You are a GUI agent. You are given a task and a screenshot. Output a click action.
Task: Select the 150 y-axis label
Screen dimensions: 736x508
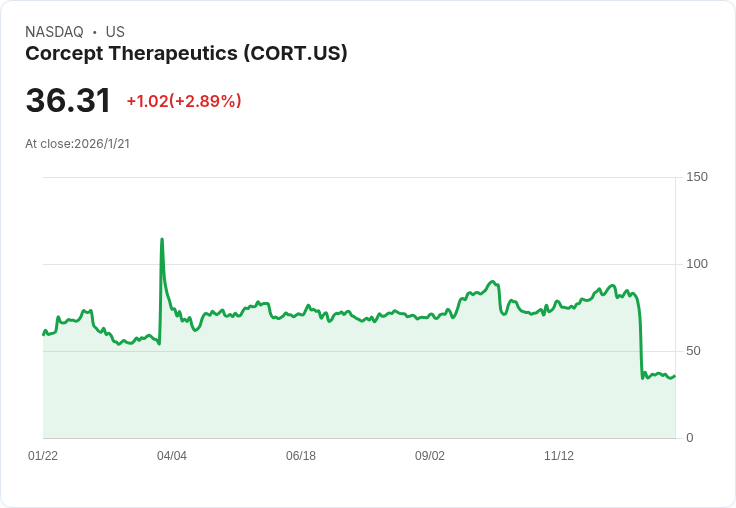coord(697,177)
